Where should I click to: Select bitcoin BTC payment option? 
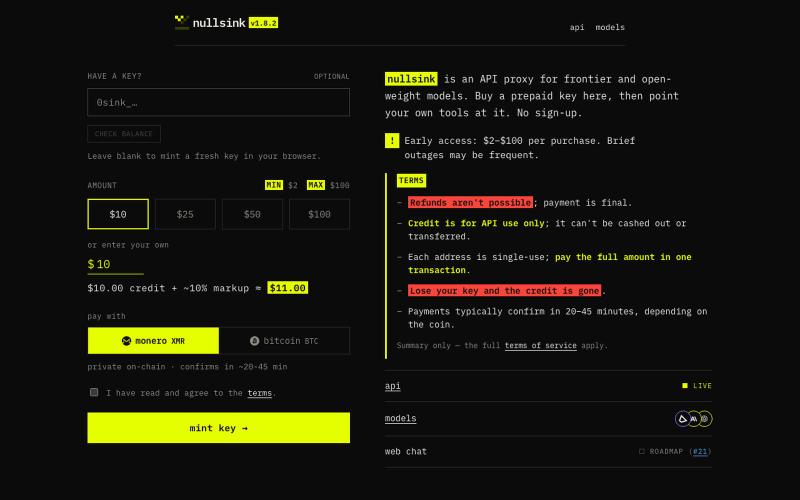coord(284,341)
